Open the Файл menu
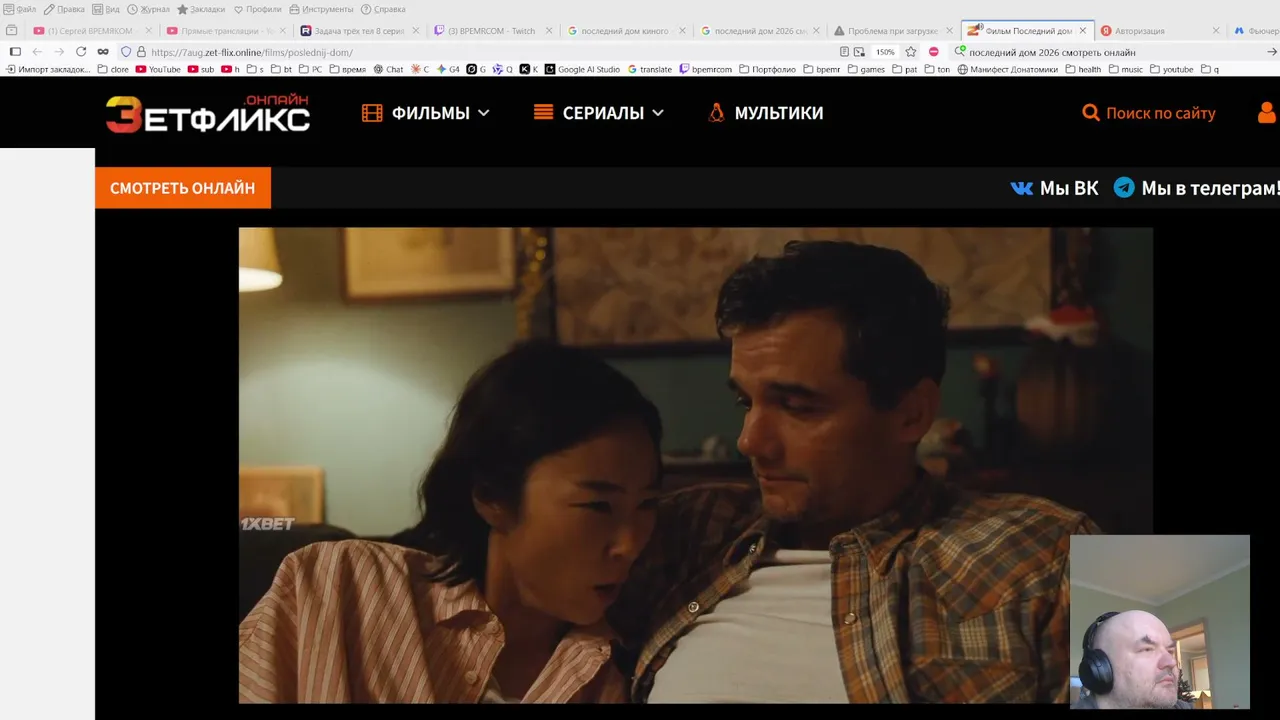Viewport: 1280px width, 720px height. (20, 9)
